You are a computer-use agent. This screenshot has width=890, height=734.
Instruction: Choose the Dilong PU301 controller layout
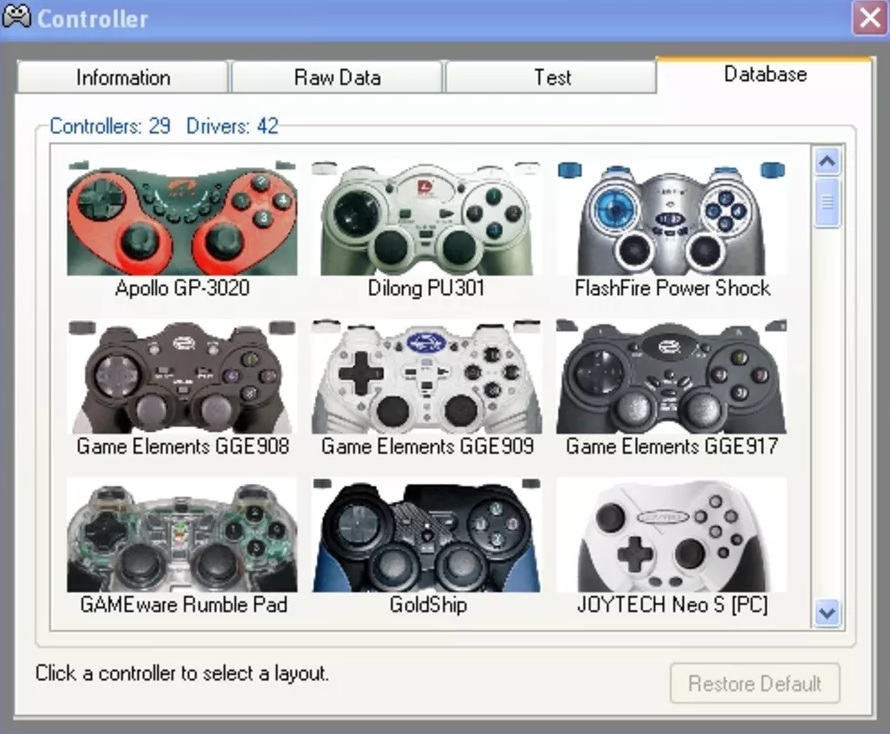pos(426,215)
